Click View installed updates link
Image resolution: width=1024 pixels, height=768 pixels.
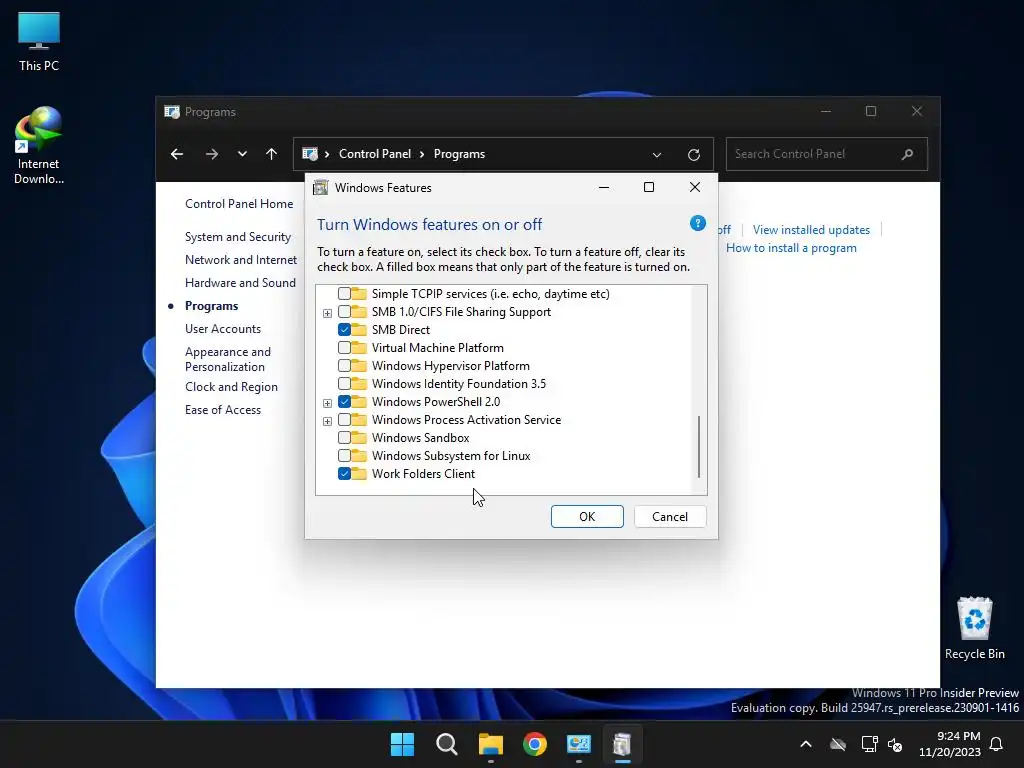point(811,230)
